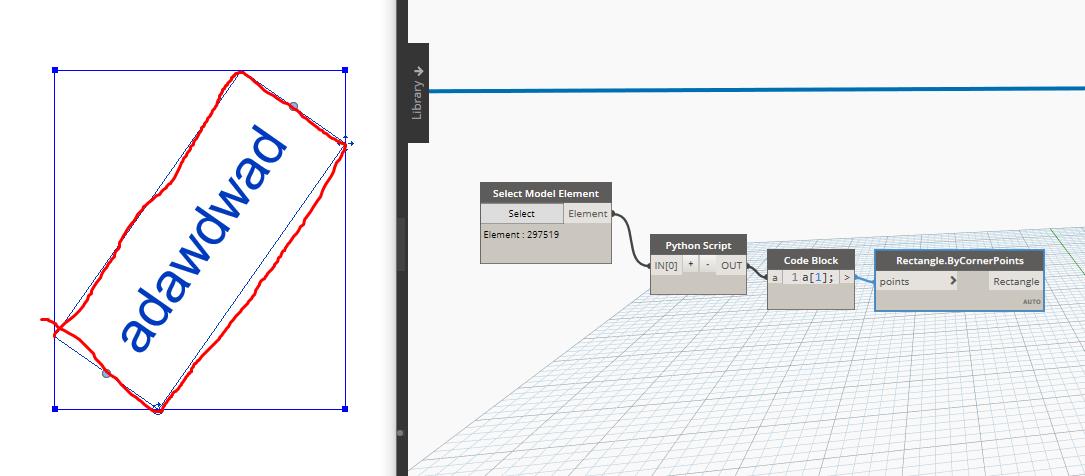The image size is (1085, 476).
Task: Click the plus button to add Python Script input
Action: (690, 265)
